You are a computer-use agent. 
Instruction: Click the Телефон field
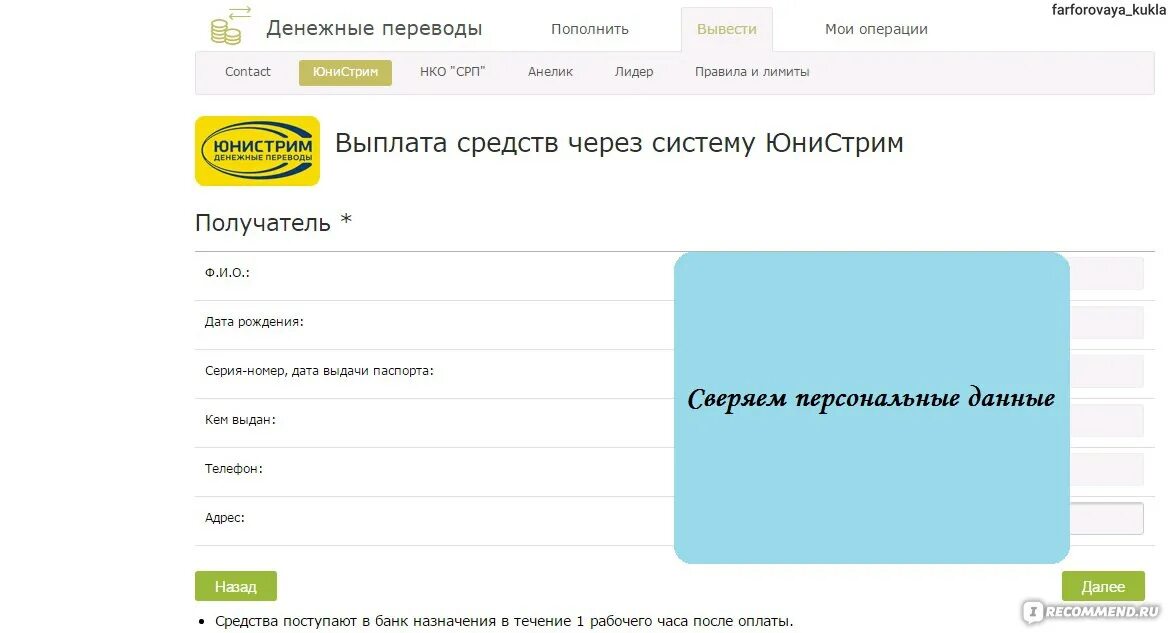[1107, 470]
